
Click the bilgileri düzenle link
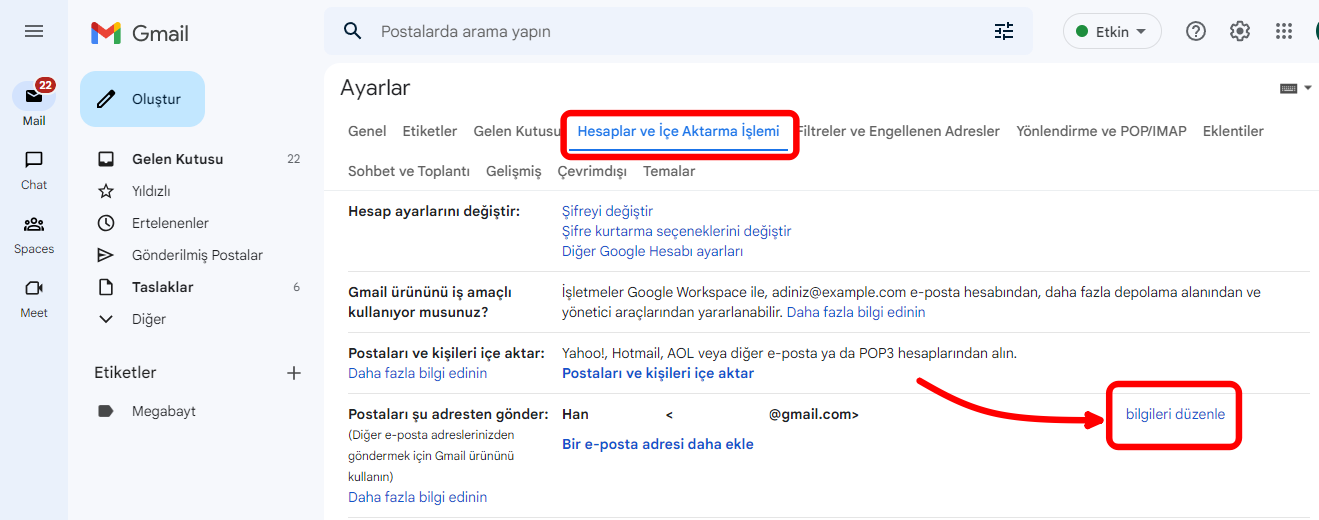click(1175, 414)
